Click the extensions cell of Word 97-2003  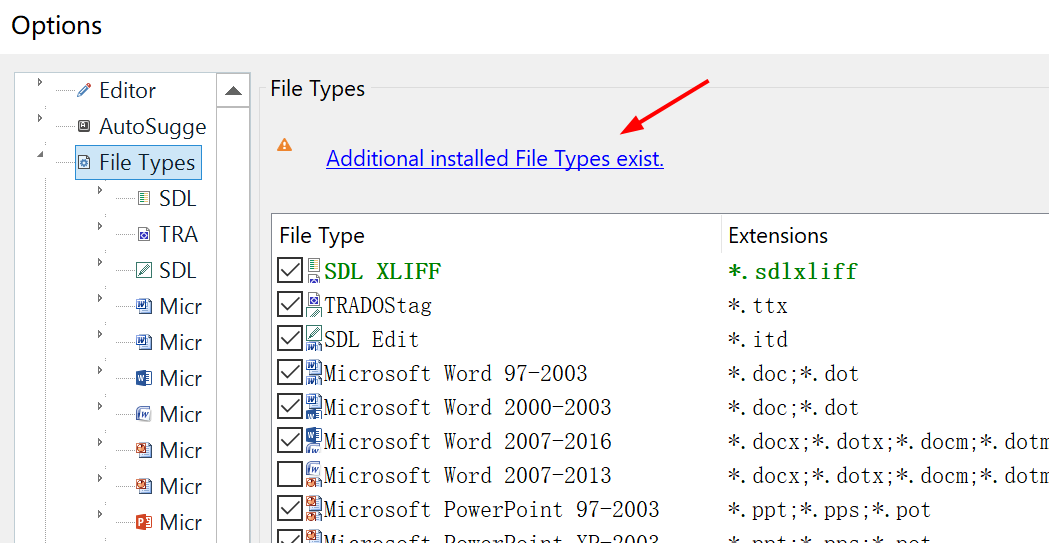point(793,373)
